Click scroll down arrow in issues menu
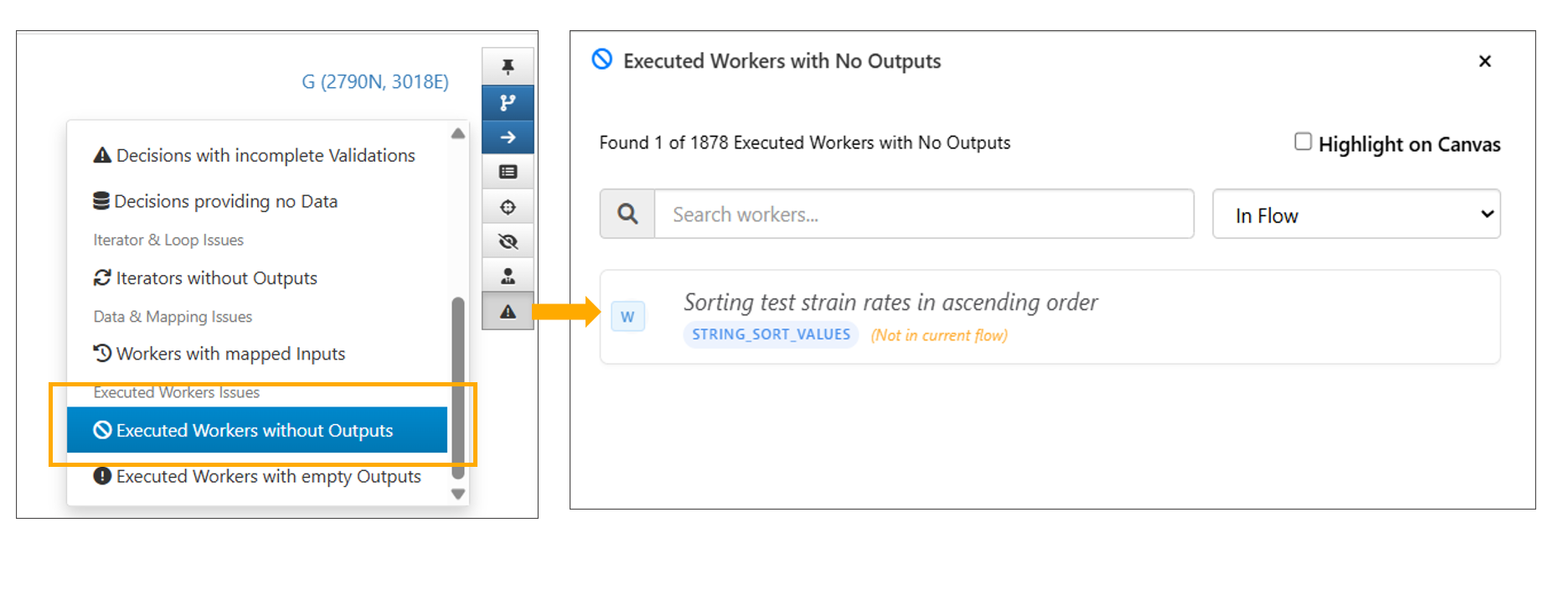Screen dimensions: 1568x606 (458, 494)
